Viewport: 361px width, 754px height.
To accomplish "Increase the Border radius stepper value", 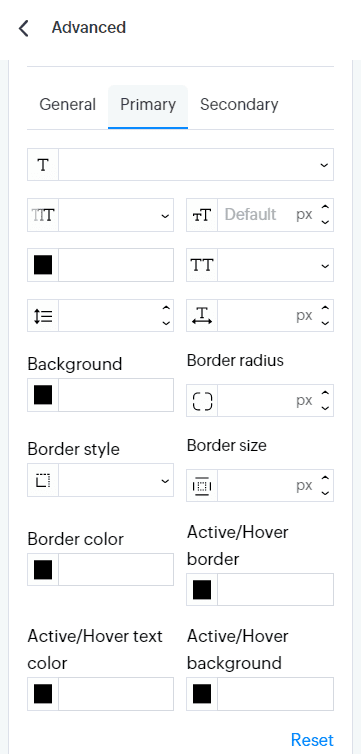I will pyautogui.click(x=325, y=394).
